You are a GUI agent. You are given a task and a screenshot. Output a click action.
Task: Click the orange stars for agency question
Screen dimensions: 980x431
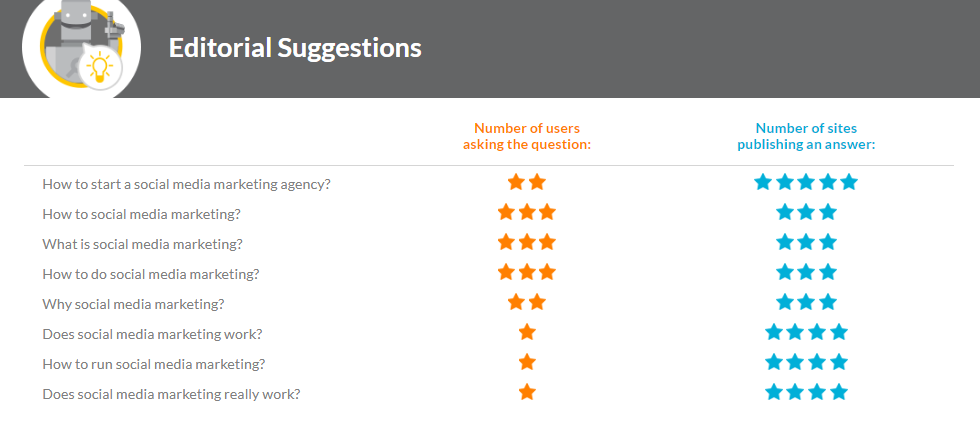[527, 182]
